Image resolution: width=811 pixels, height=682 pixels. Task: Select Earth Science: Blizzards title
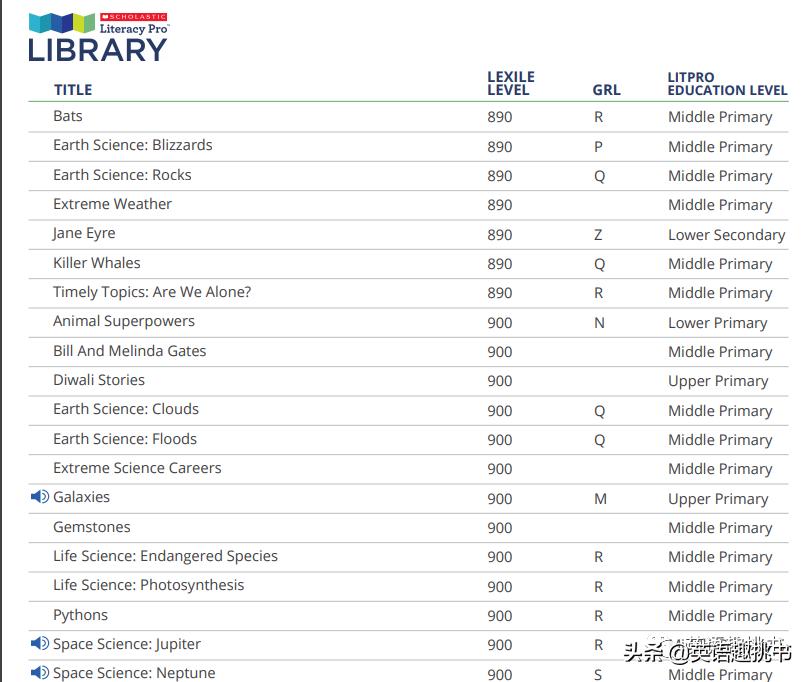(x=132, y=145)
